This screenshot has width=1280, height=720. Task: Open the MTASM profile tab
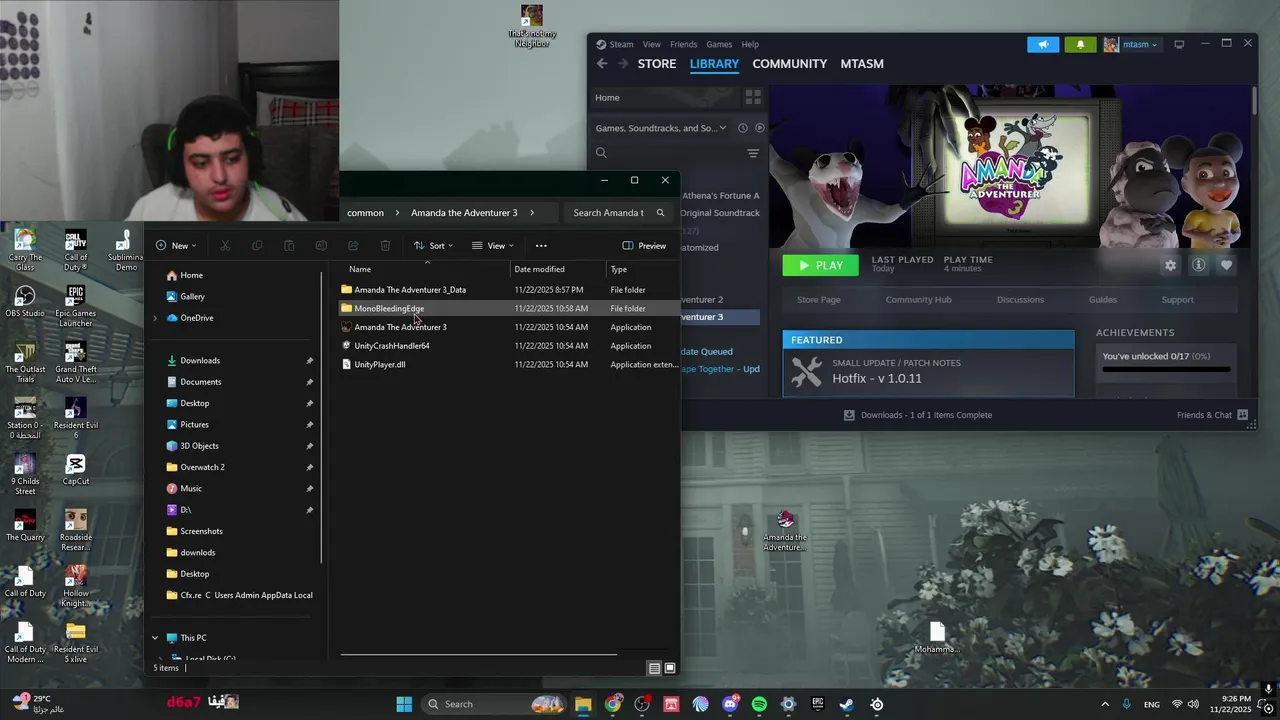(862, 63)
